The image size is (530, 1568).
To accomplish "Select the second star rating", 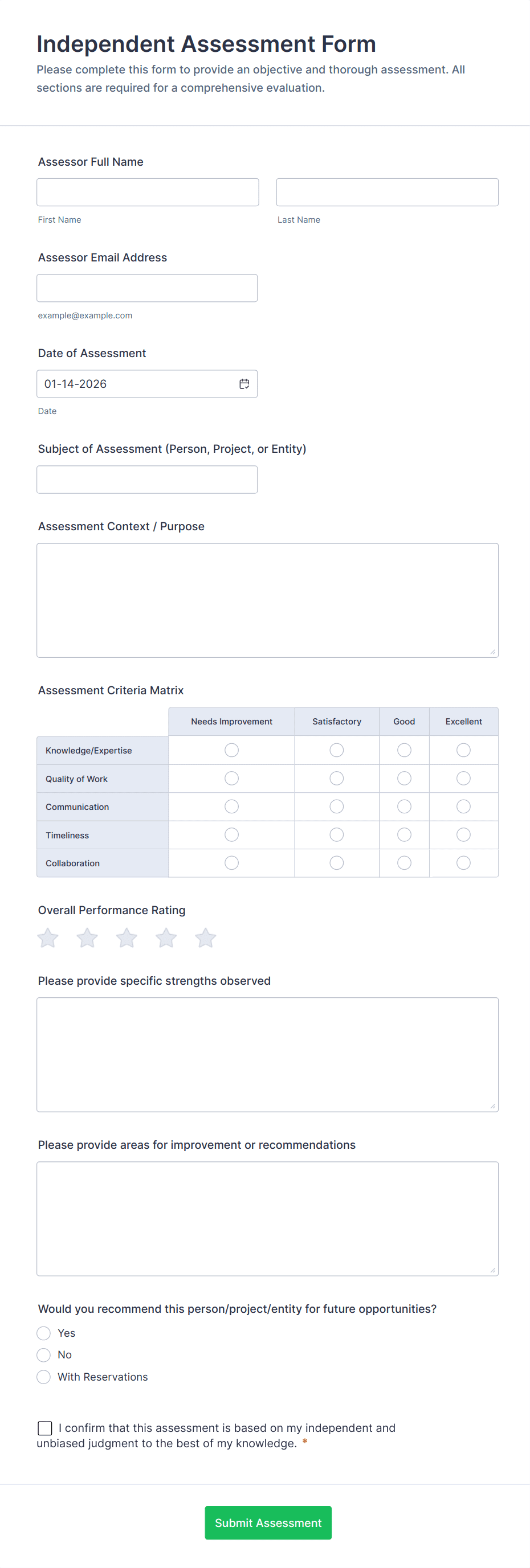I will click(87, 937).
